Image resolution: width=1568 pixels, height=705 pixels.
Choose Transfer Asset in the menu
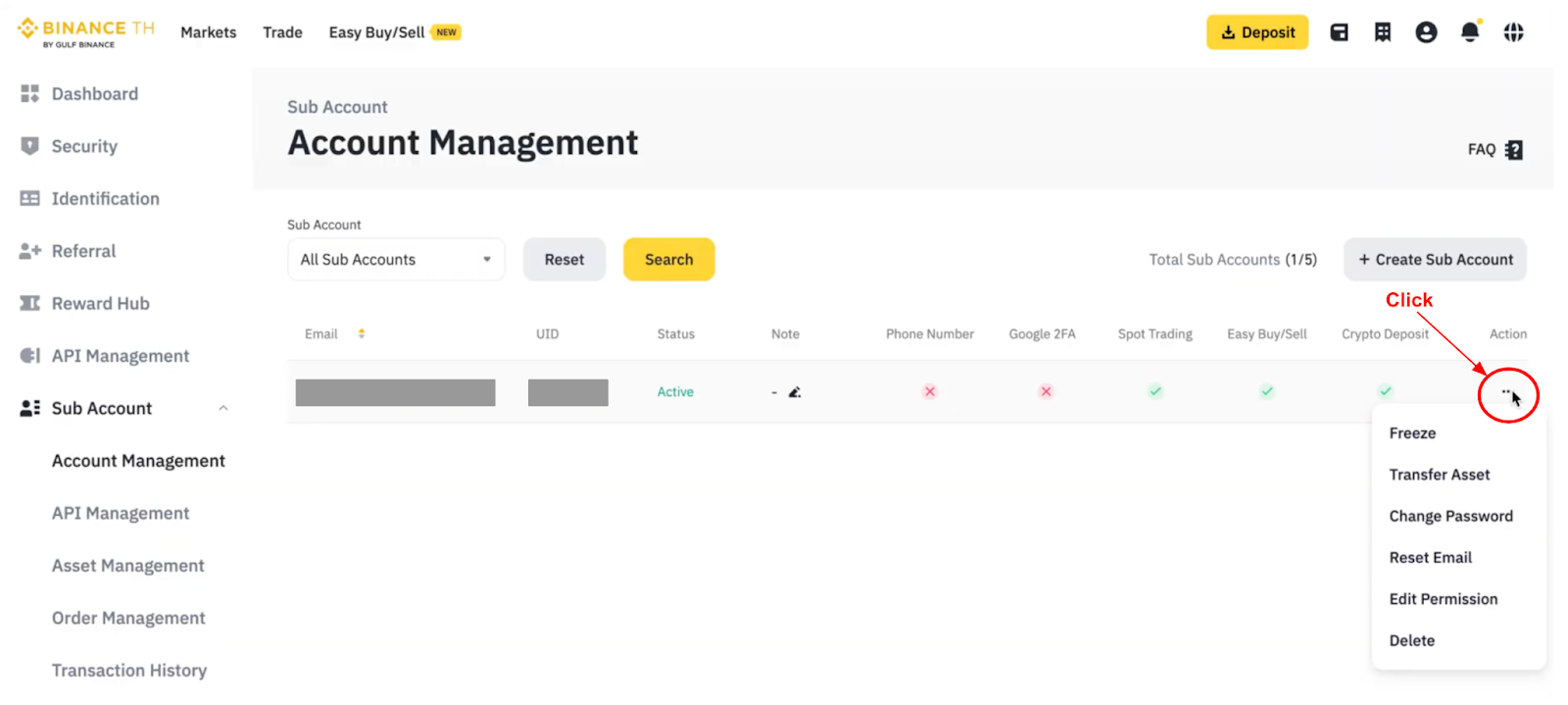tap(1439, 475)
